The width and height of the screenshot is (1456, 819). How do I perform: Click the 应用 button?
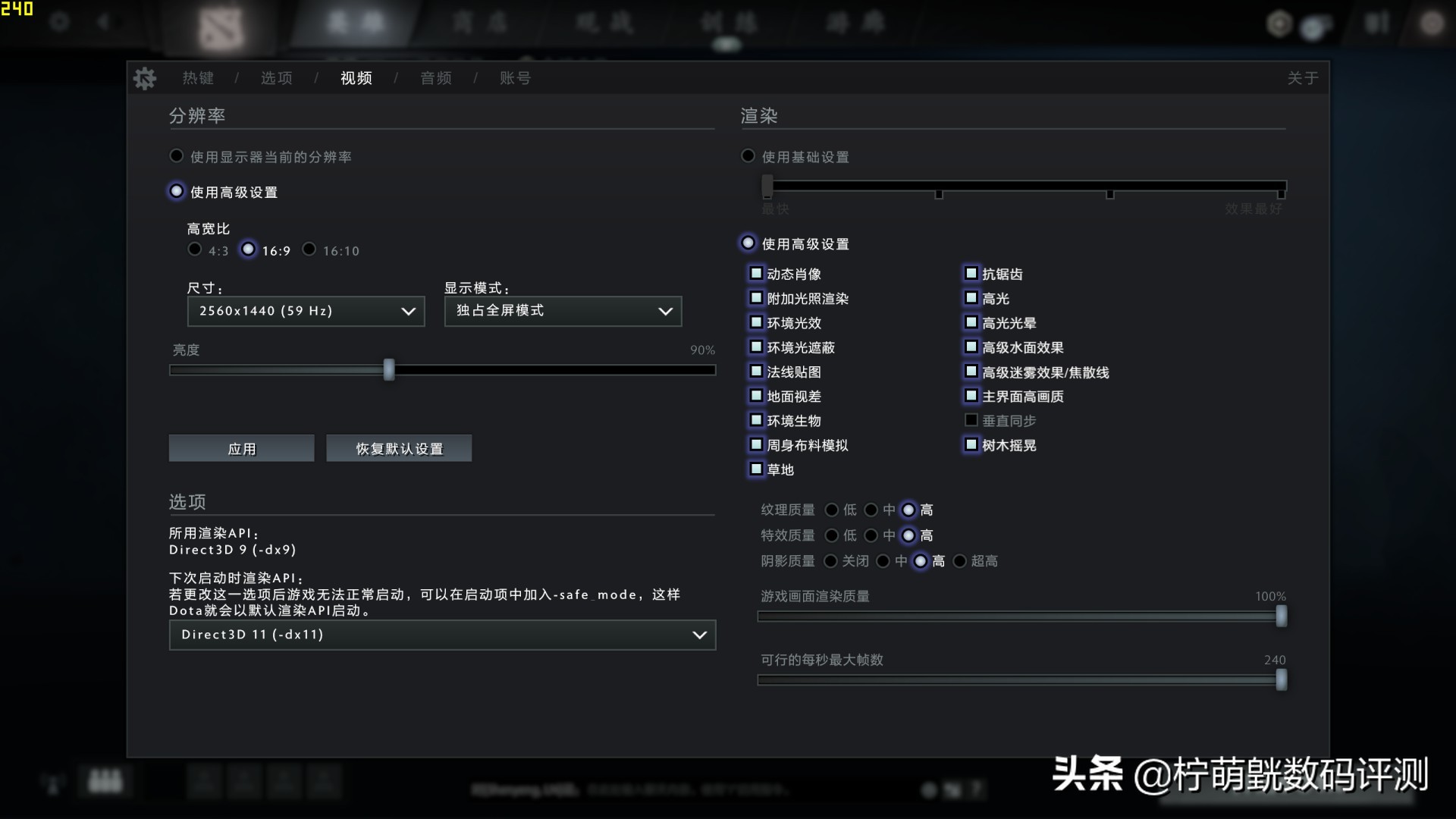point(241,448)
